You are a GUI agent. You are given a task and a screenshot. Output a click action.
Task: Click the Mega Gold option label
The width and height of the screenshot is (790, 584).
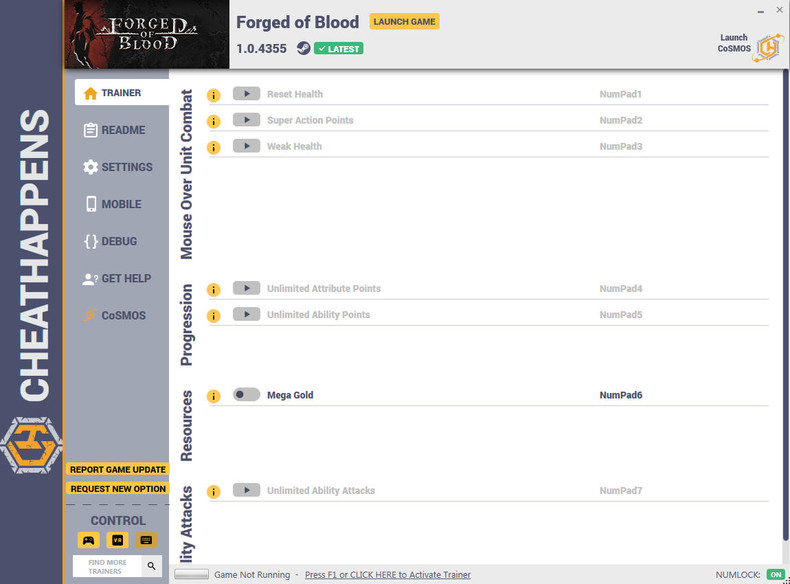pyautogui.click(x=290, y=395)
